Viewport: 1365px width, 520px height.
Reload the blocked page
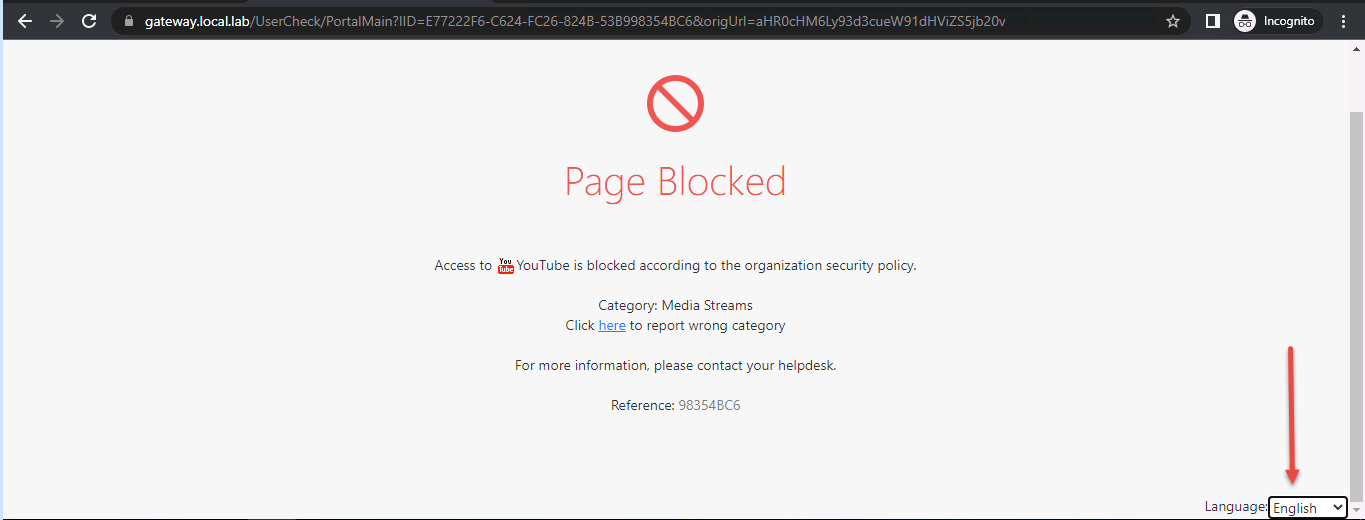click(89, 21)
